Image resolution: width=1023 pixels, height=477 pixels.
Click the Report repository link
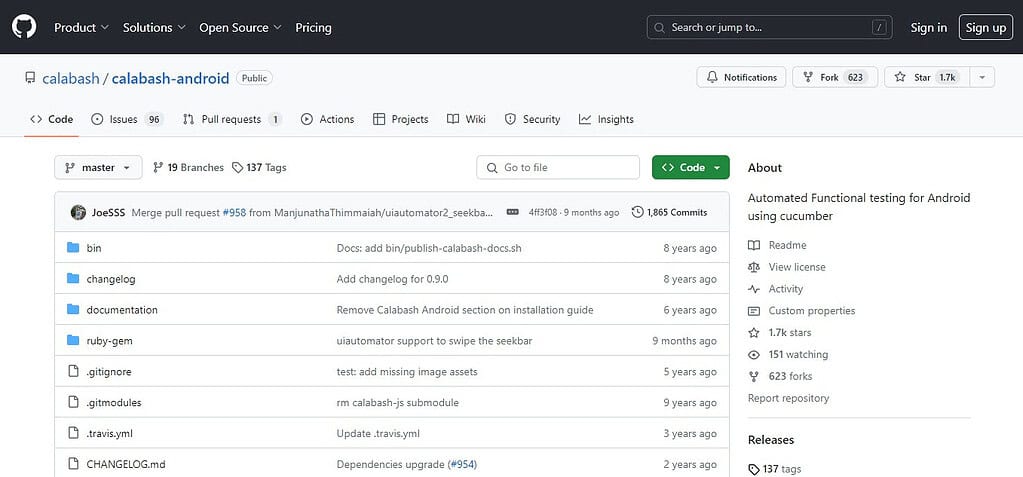[788, 398]
